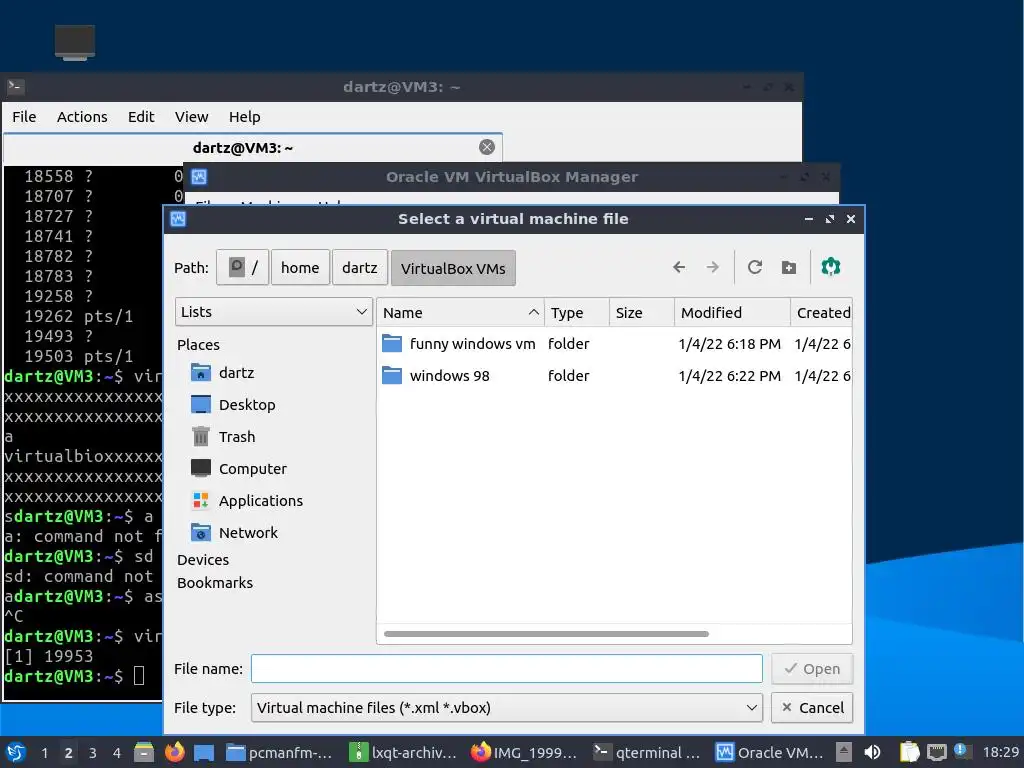Navigate to 'home' in path bar
The image size is (1024, 768).
click(x=300, y=268)
